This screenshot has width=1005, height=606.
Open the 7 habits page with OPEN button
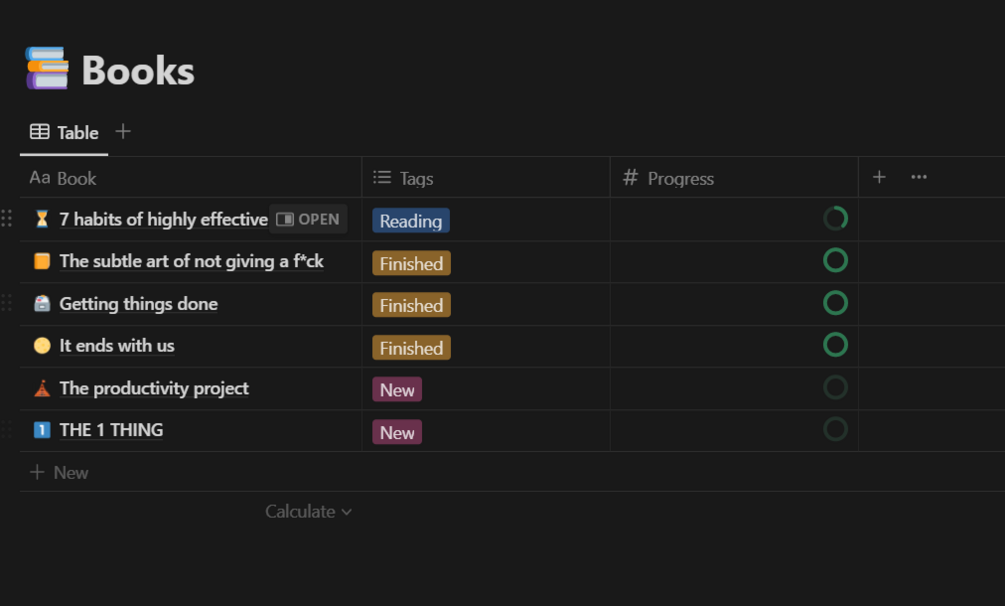308,219
